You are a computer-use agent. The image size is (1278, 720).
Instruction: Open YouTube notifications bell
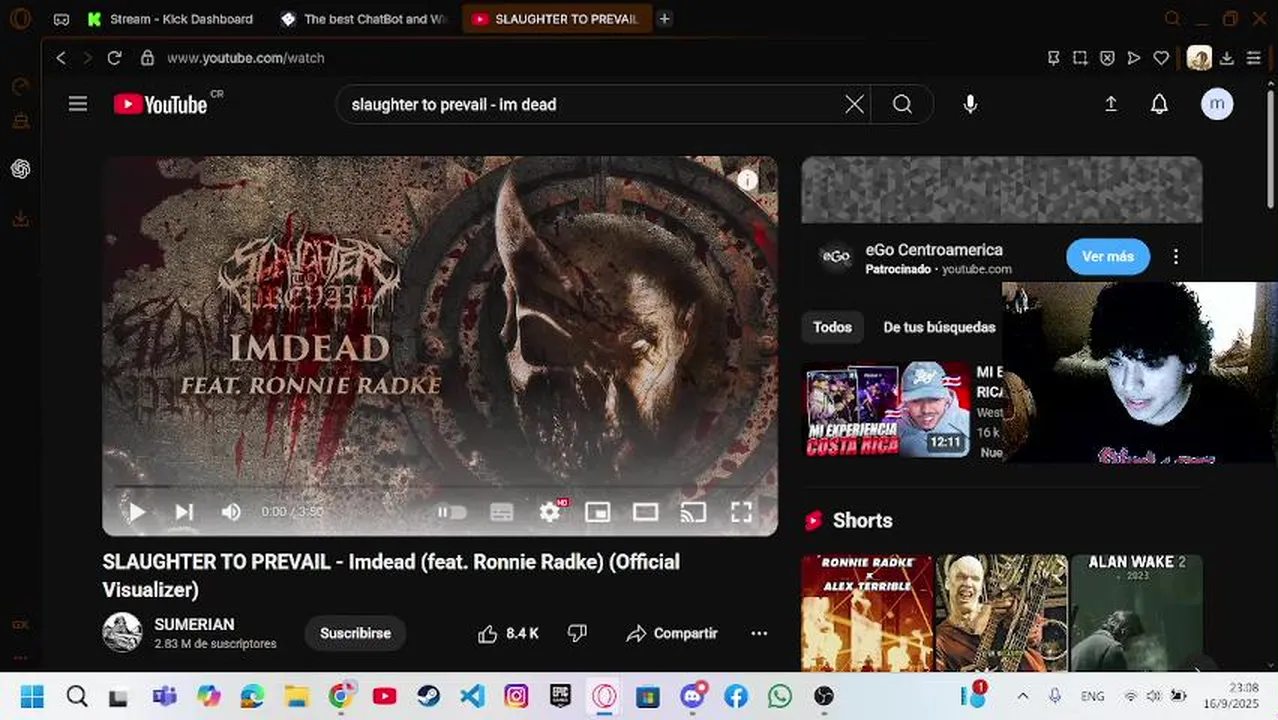[1159, 104]
